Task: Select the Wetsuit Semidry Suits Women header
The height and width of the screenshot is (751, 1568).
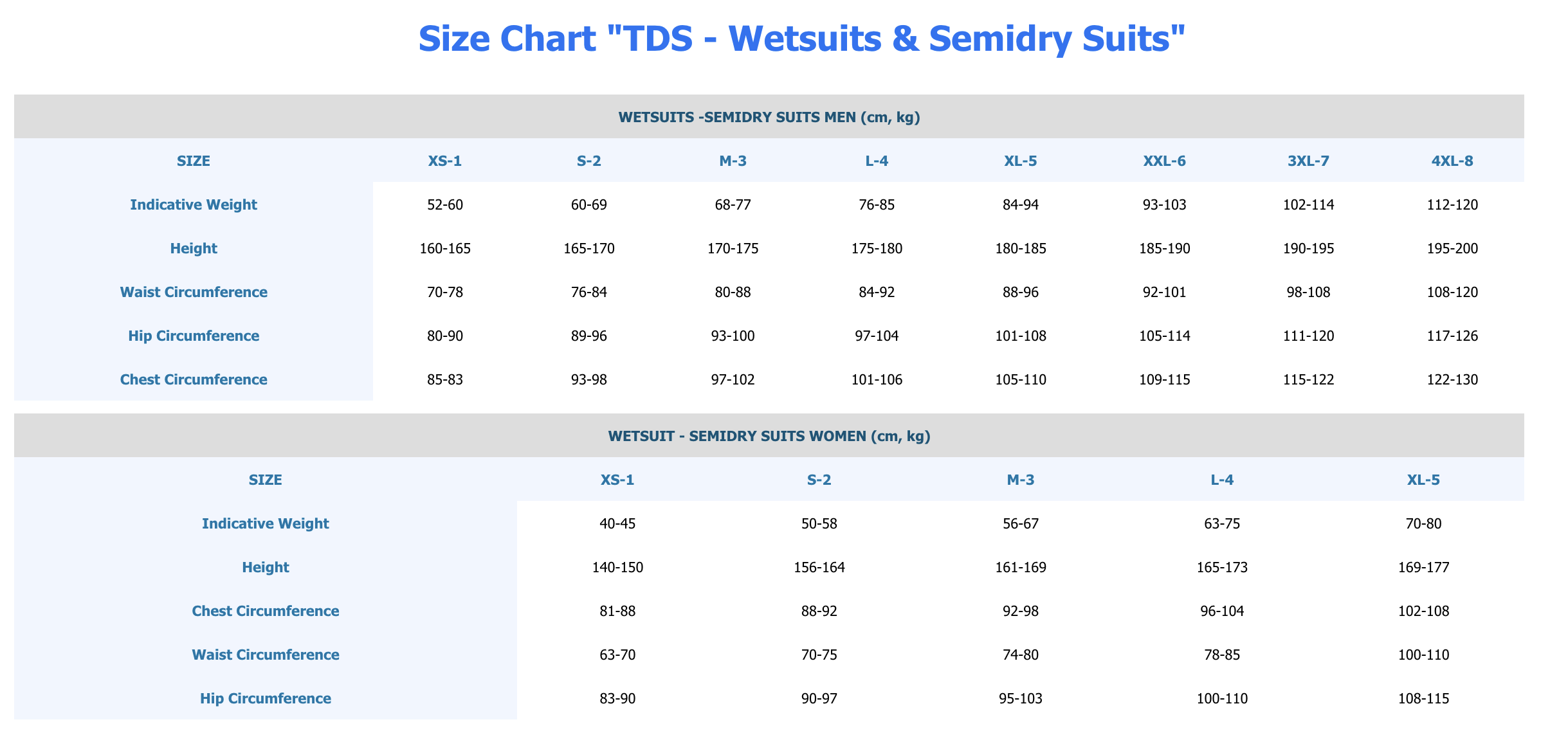Action: click(769, 436)
